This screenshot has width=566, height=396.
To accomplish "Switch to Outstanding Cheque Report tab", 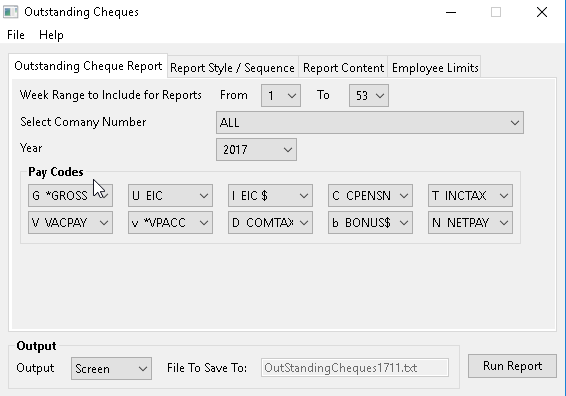I will tap(88, 66).
